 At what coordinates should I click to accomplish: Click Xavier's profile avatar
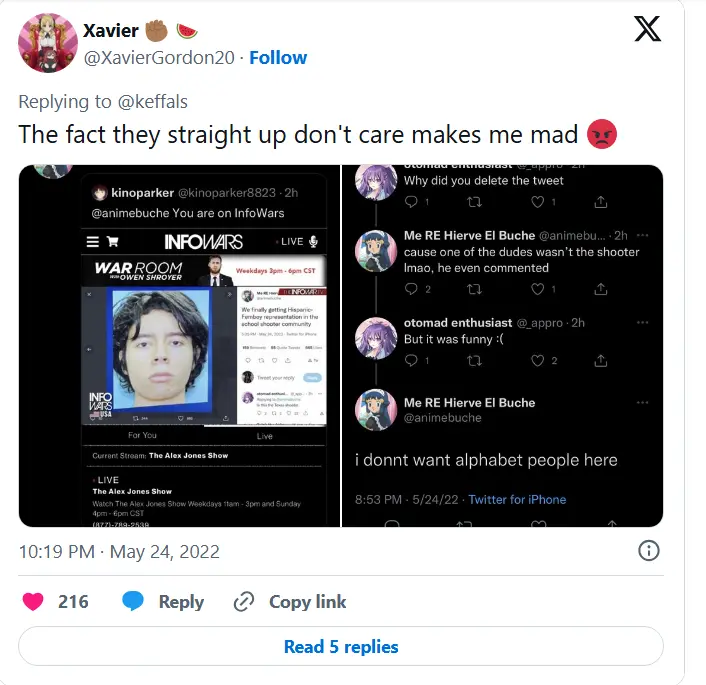pyautogui.click(x=47, y=43)
